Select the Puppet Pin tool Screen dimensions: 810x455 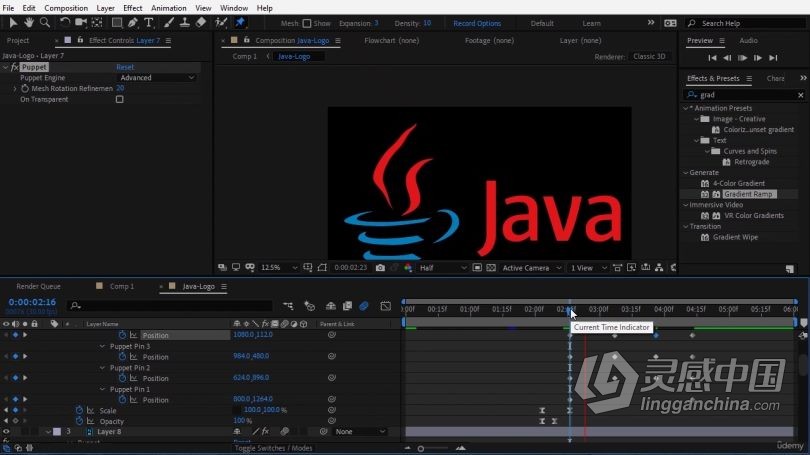tap(240, 23)
